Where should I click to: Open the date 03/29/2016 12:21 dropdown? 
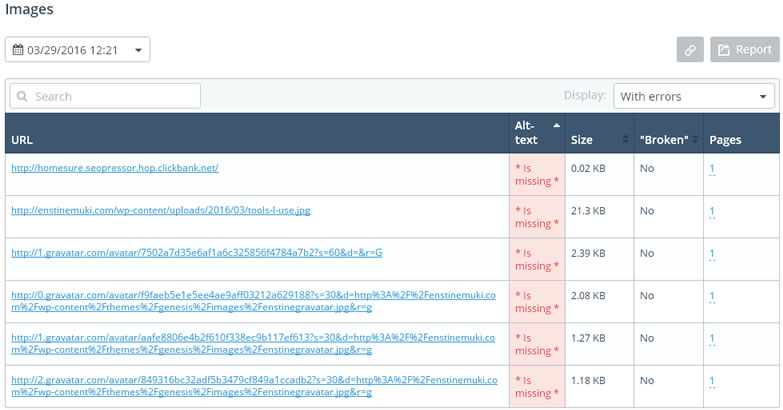[x=78, y=49]
